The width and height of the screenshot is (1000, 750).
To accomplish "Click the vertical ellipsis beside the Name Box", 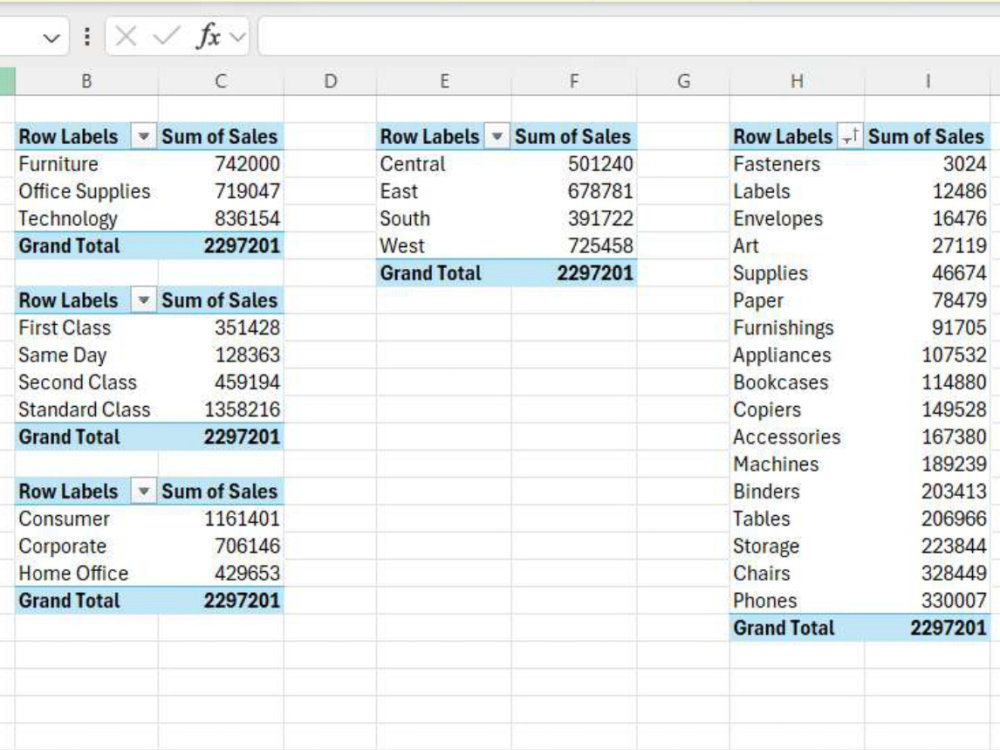I will [x=87, y=36].
